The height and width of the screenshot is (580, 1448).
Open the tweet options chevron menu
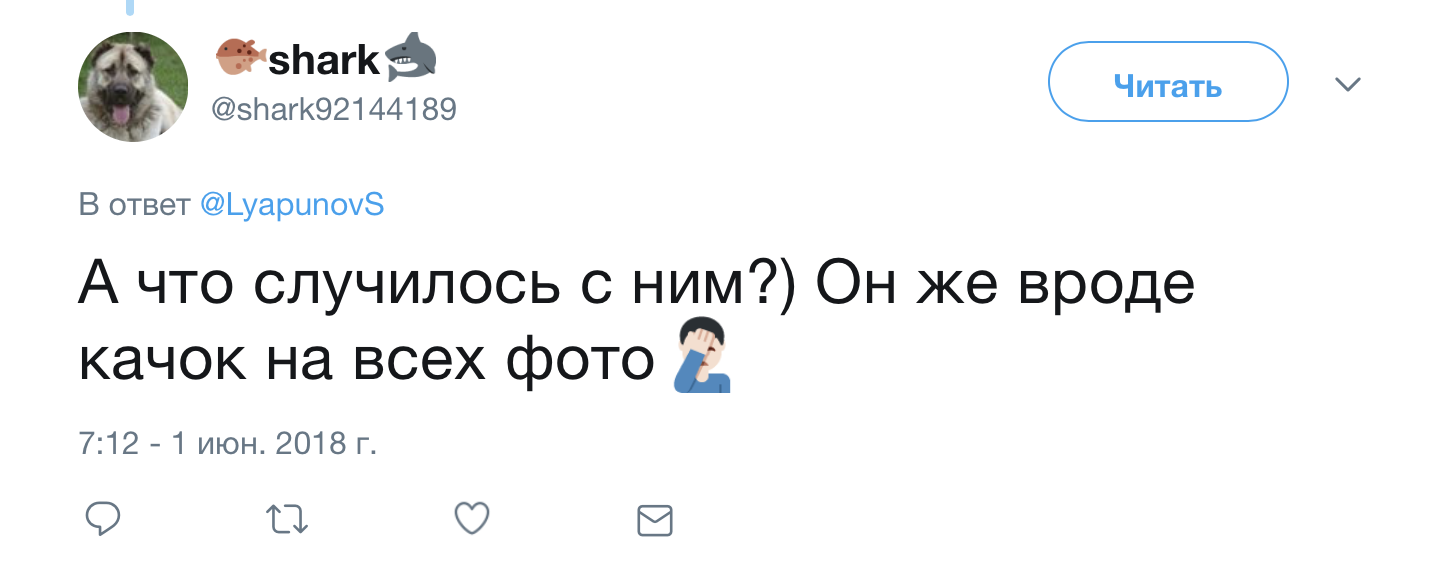[1348, 85]
